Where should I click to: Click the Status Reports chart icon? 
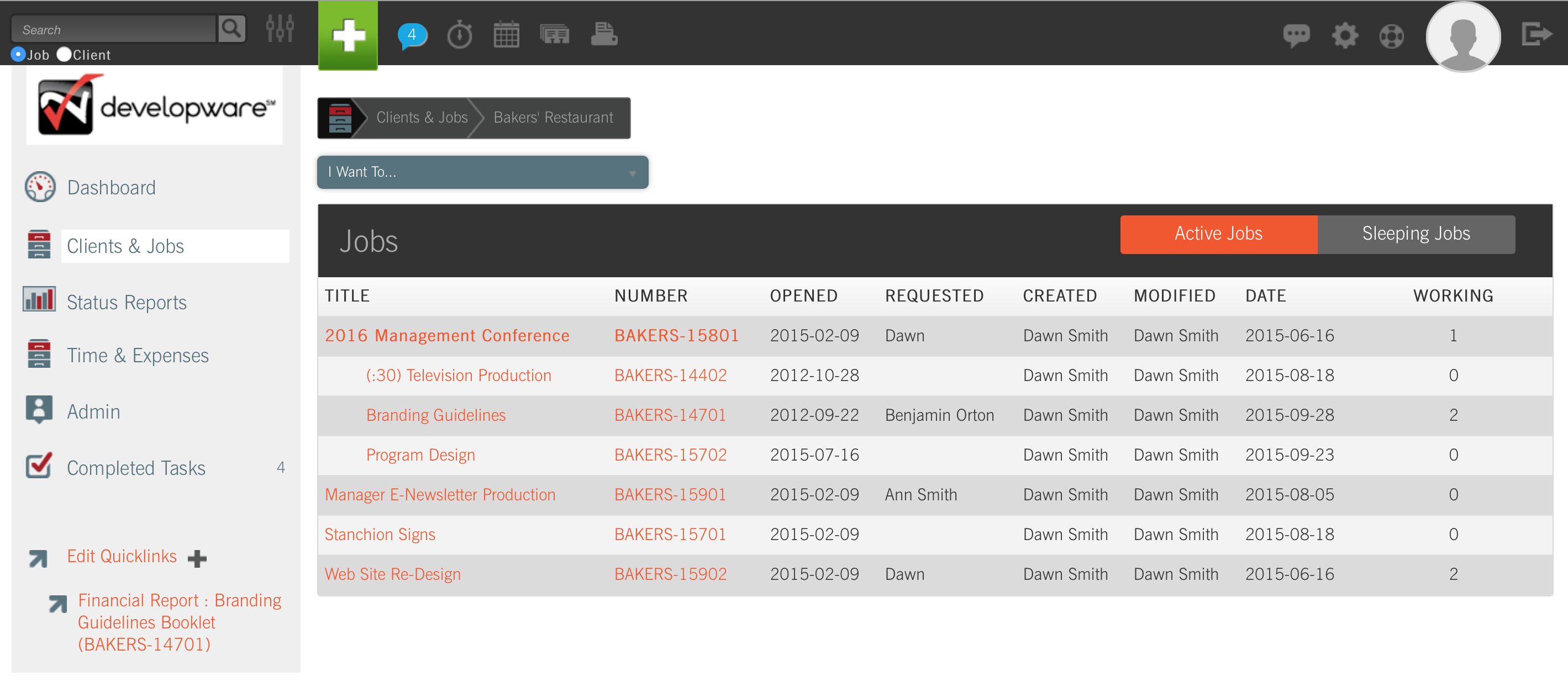pos(39,299)
